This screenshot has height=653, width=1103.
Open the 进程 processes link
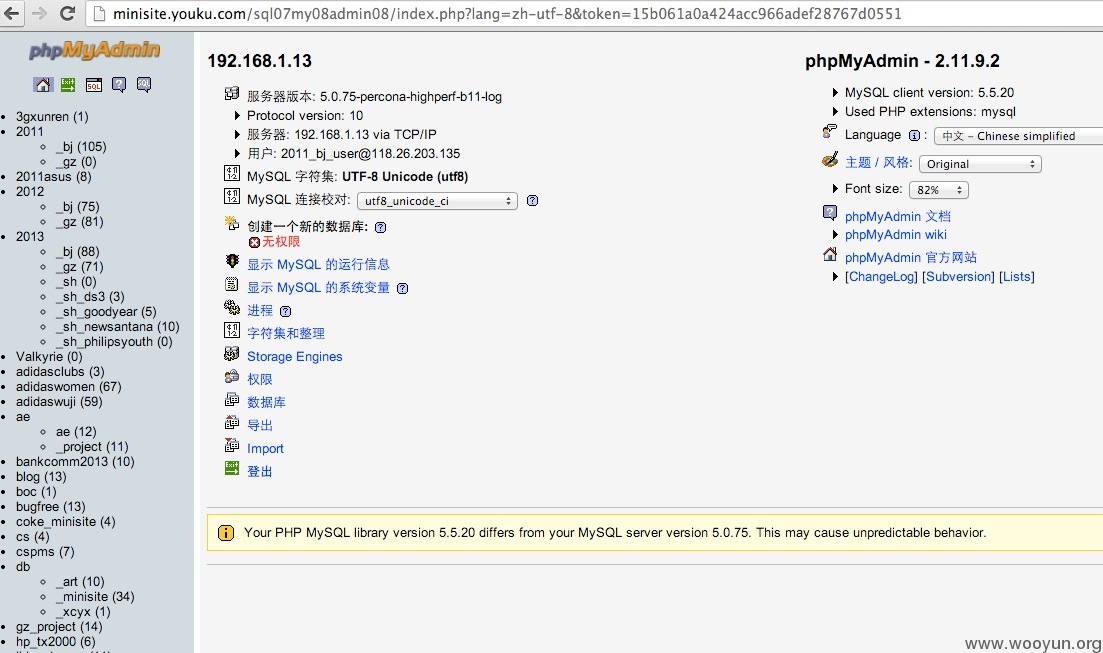(260, 310)
